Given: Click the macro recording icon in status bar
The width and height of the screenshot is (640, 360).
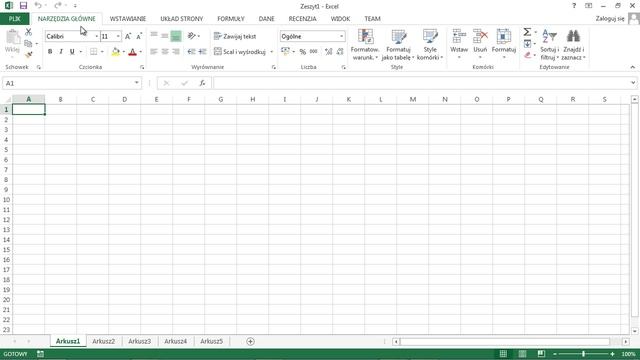Looking at the screenshot, I should [x=40, y=354].
